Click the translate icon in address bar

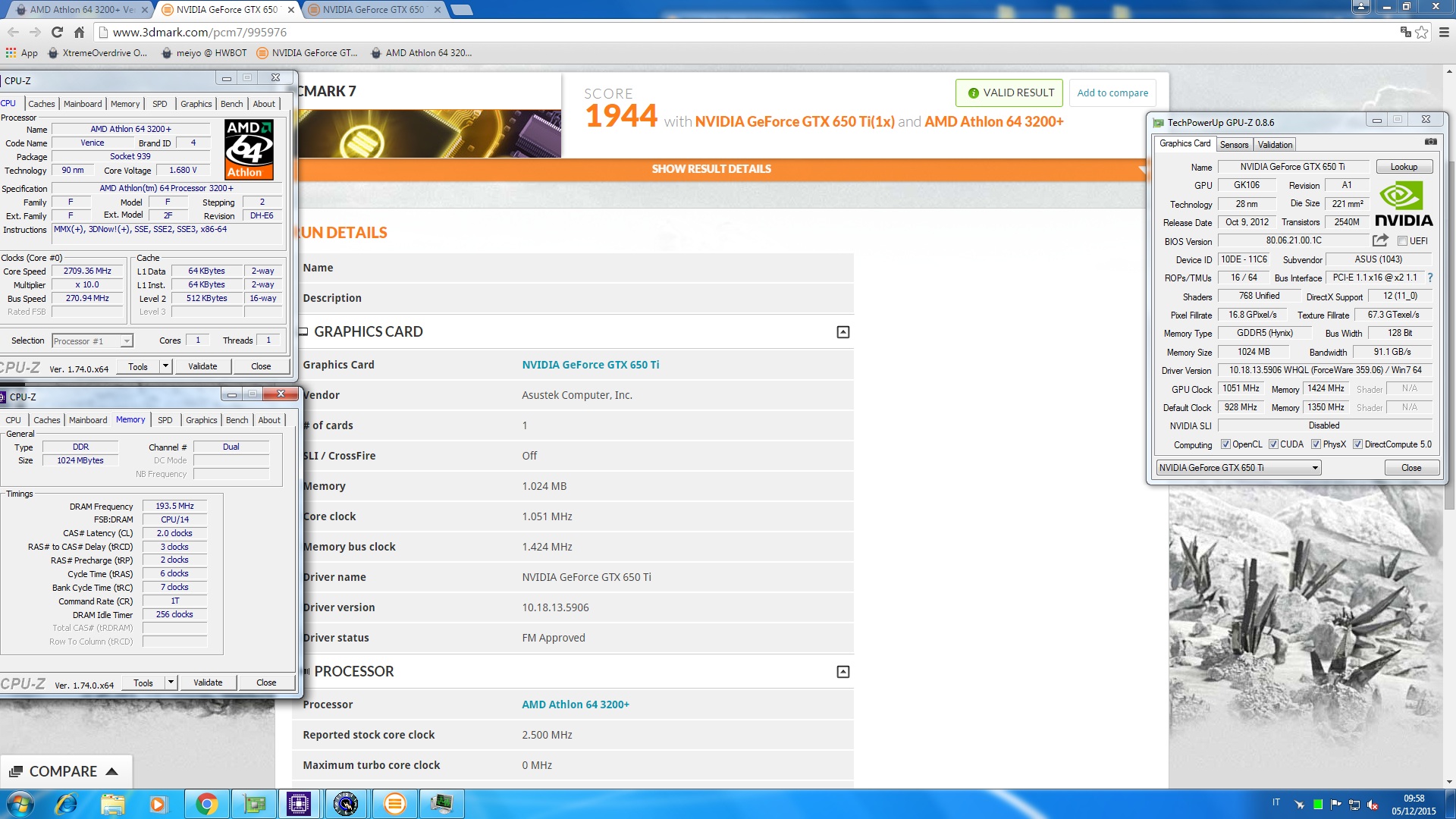(1405, 32)
